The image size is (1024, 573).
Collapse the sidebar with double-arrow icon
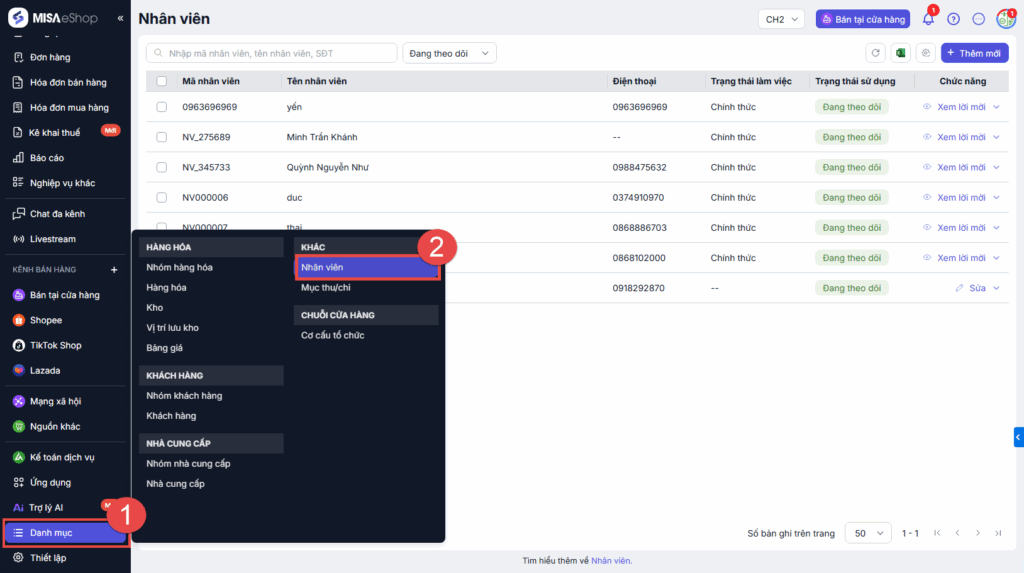(120, 18)
